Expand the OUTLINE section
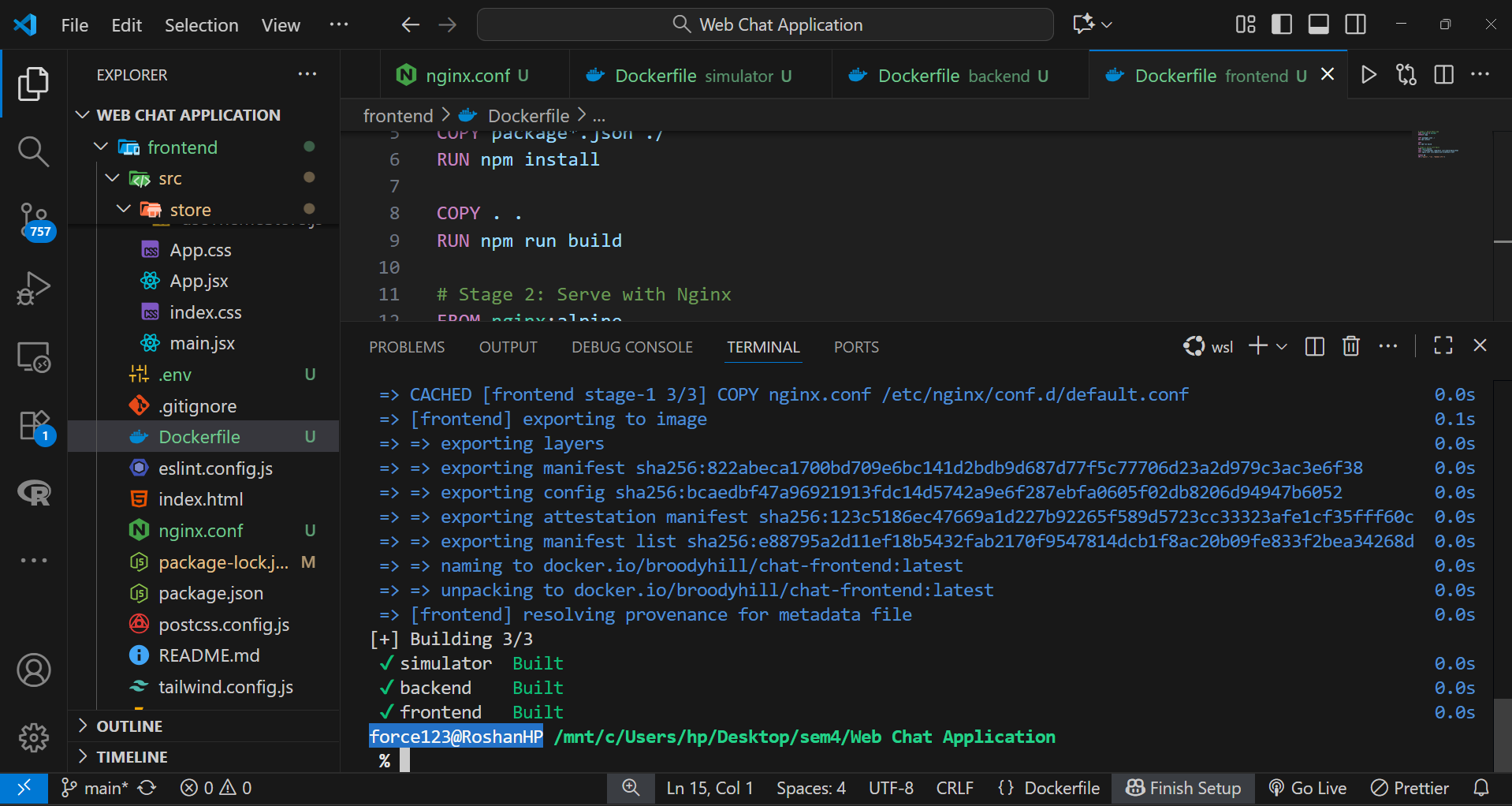1512x806 pixels. pos(129,726)
